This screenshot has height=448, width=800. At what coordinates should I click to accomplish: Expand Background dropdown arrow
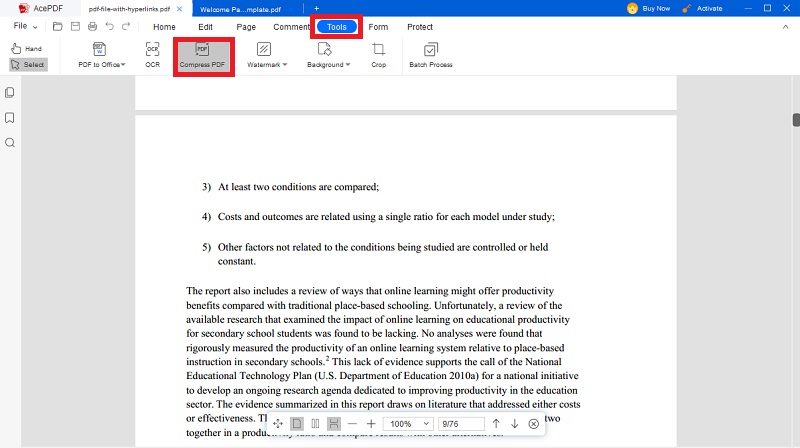347,65
